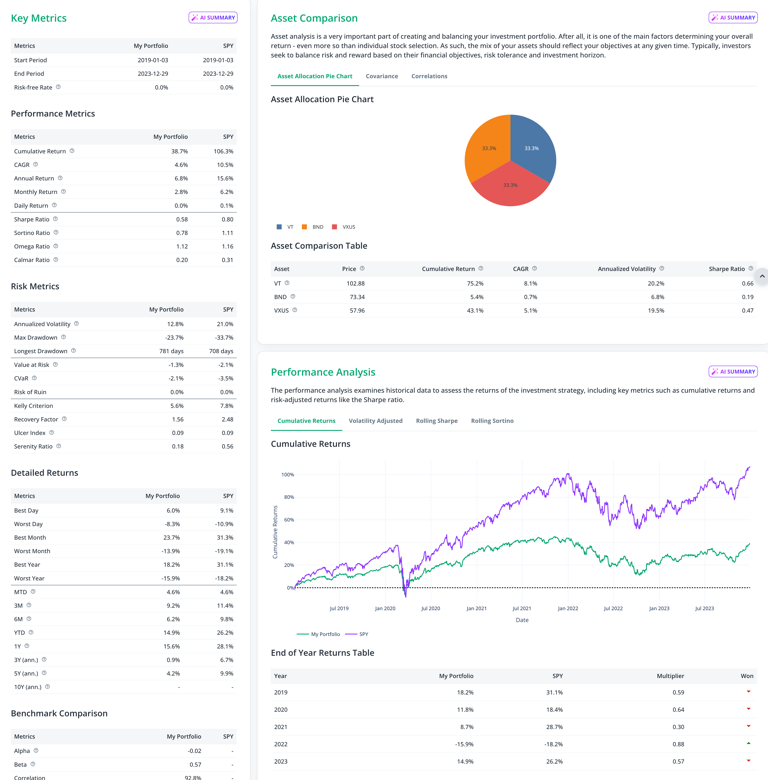Click info icon next to Monthly Return

(x=64, y=192)
